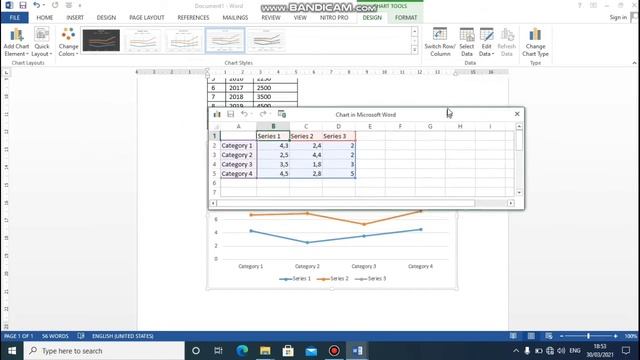Open Mail app from taskbar
The image size is (640, 360).
(311, 351)
